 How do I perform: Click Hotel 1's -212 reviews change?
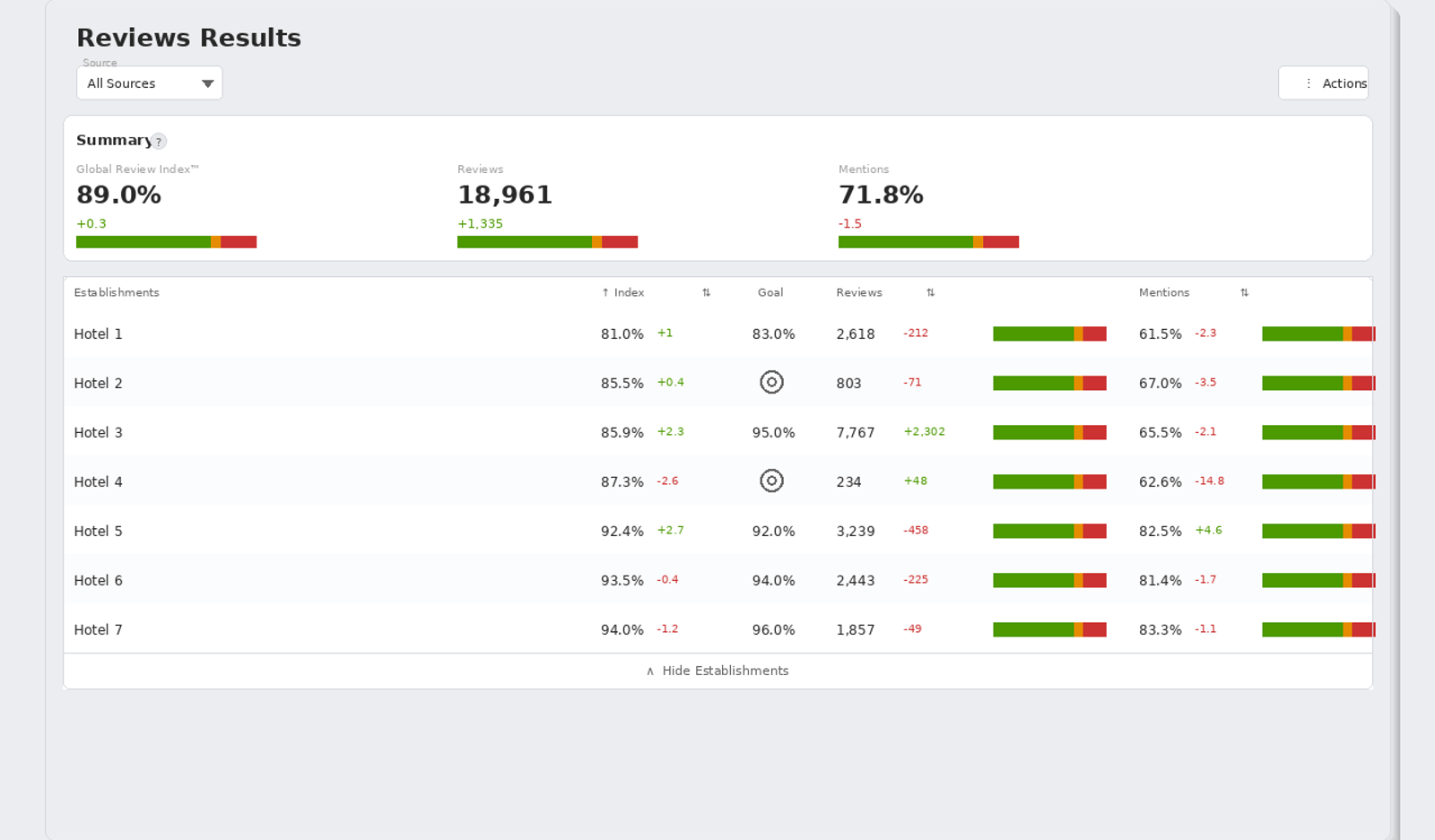click(916, 333)
